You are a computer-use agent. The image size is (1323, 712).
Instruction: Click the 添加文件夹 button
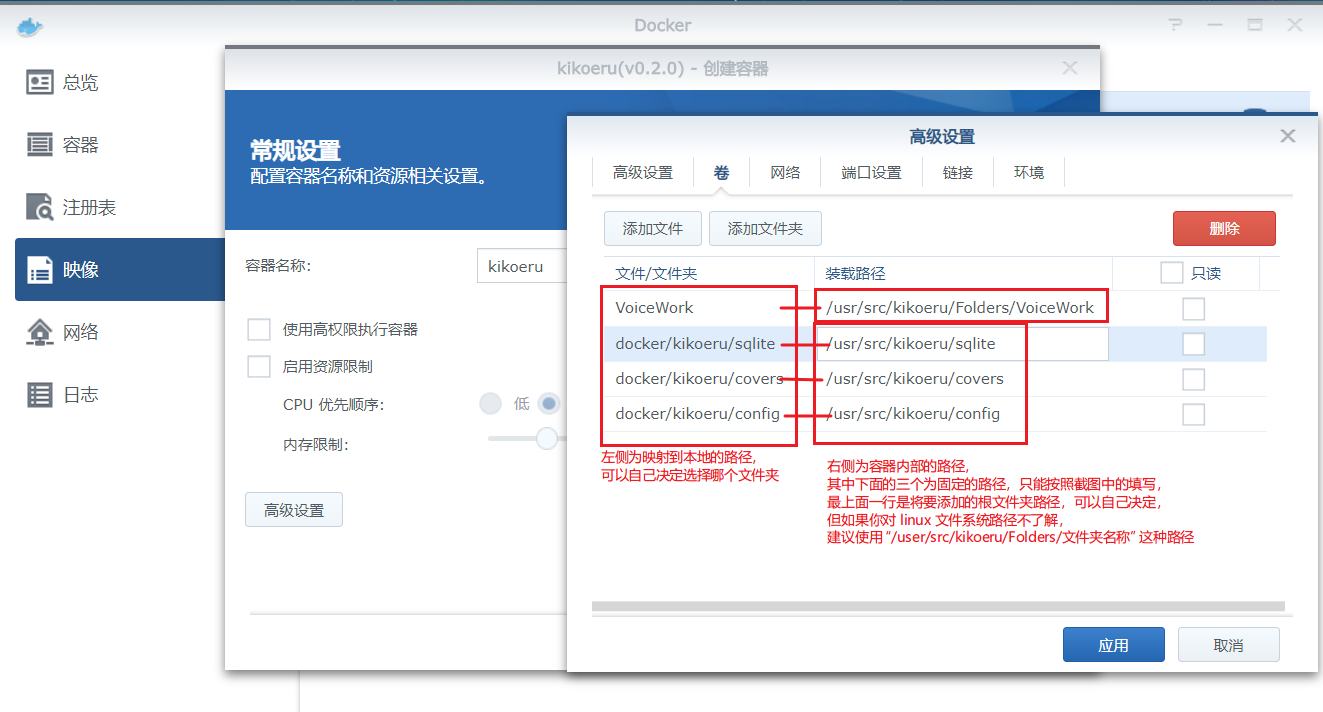coord(765,228)
